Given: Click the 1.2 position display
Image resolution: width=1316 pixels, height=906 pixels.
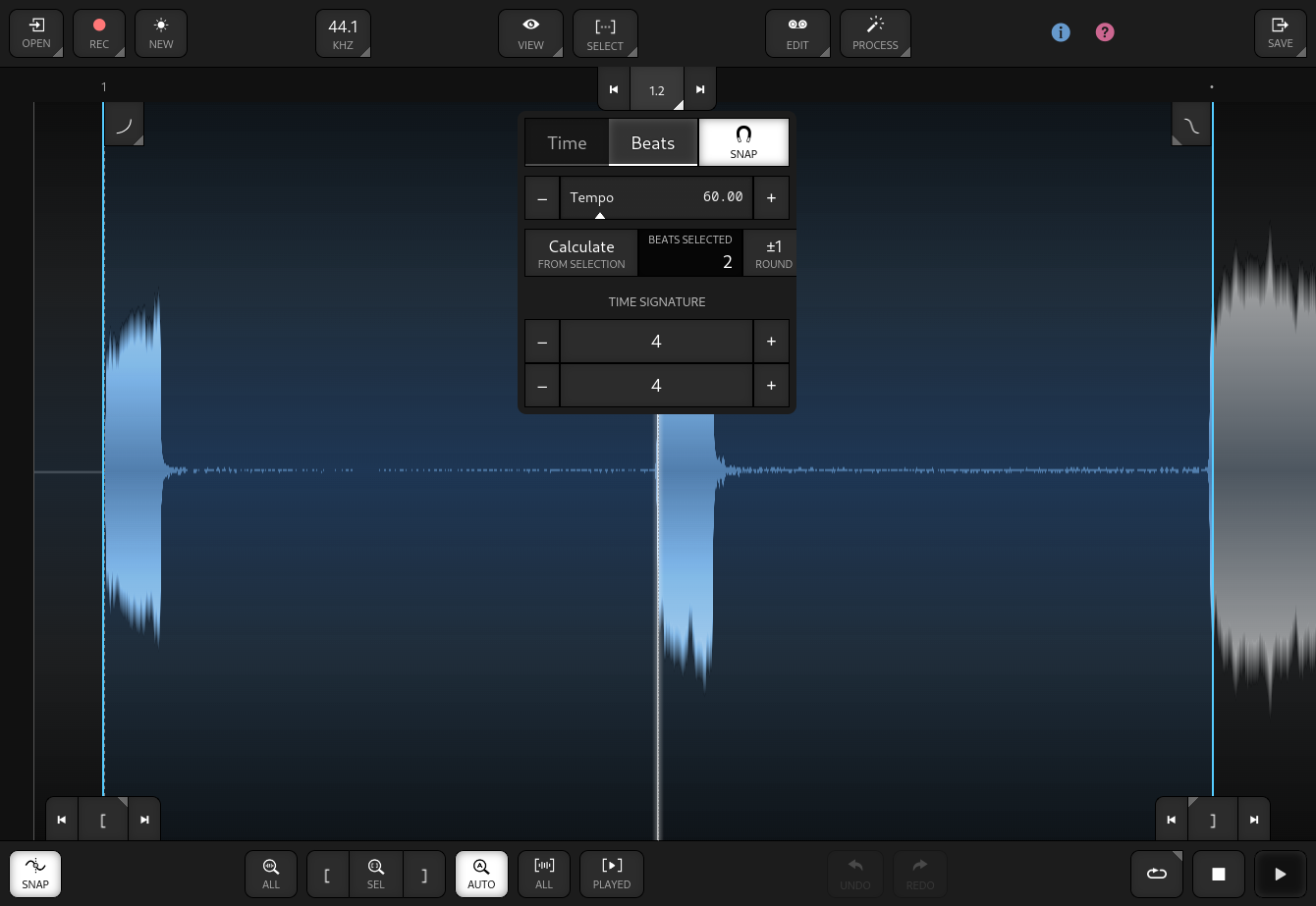Looking at the screenshot, I should pyautogui.click(x=657, y=89).
